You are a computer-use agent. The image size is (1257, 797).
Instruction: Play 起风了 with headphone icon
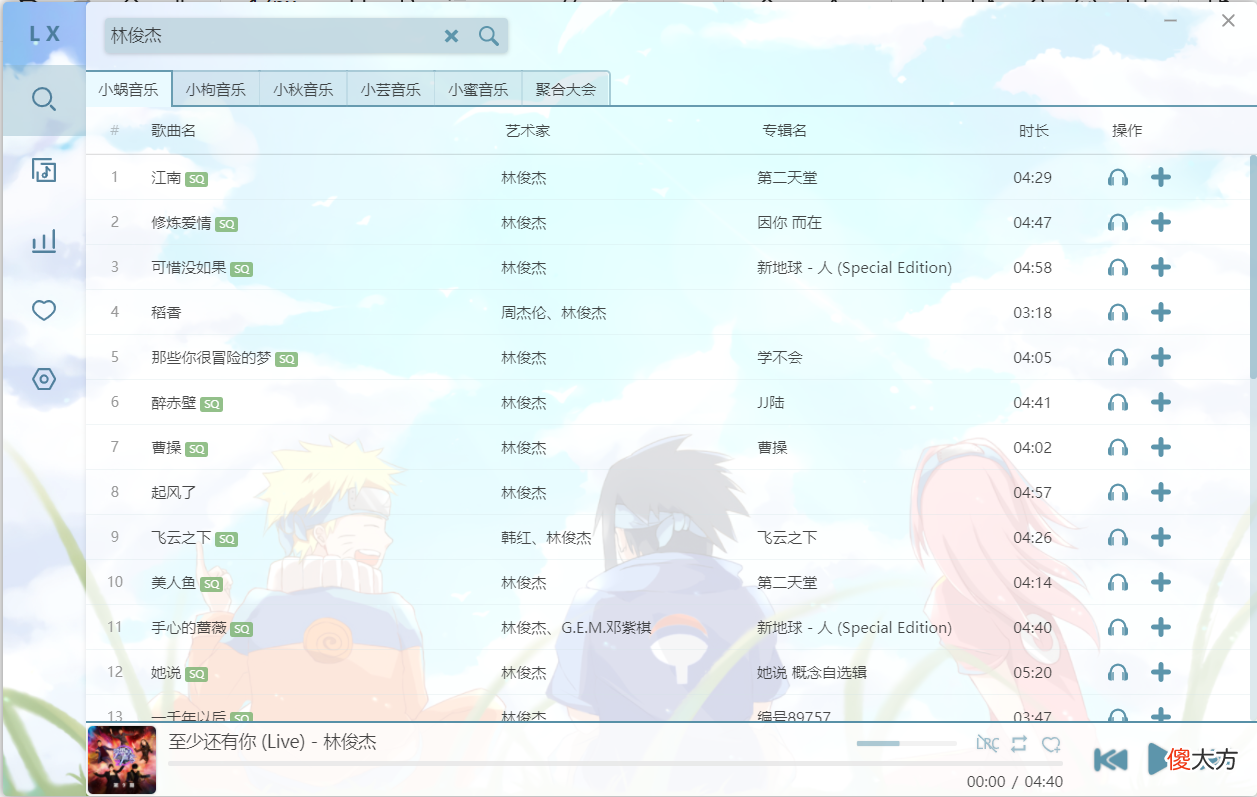tap(1118, 493)
